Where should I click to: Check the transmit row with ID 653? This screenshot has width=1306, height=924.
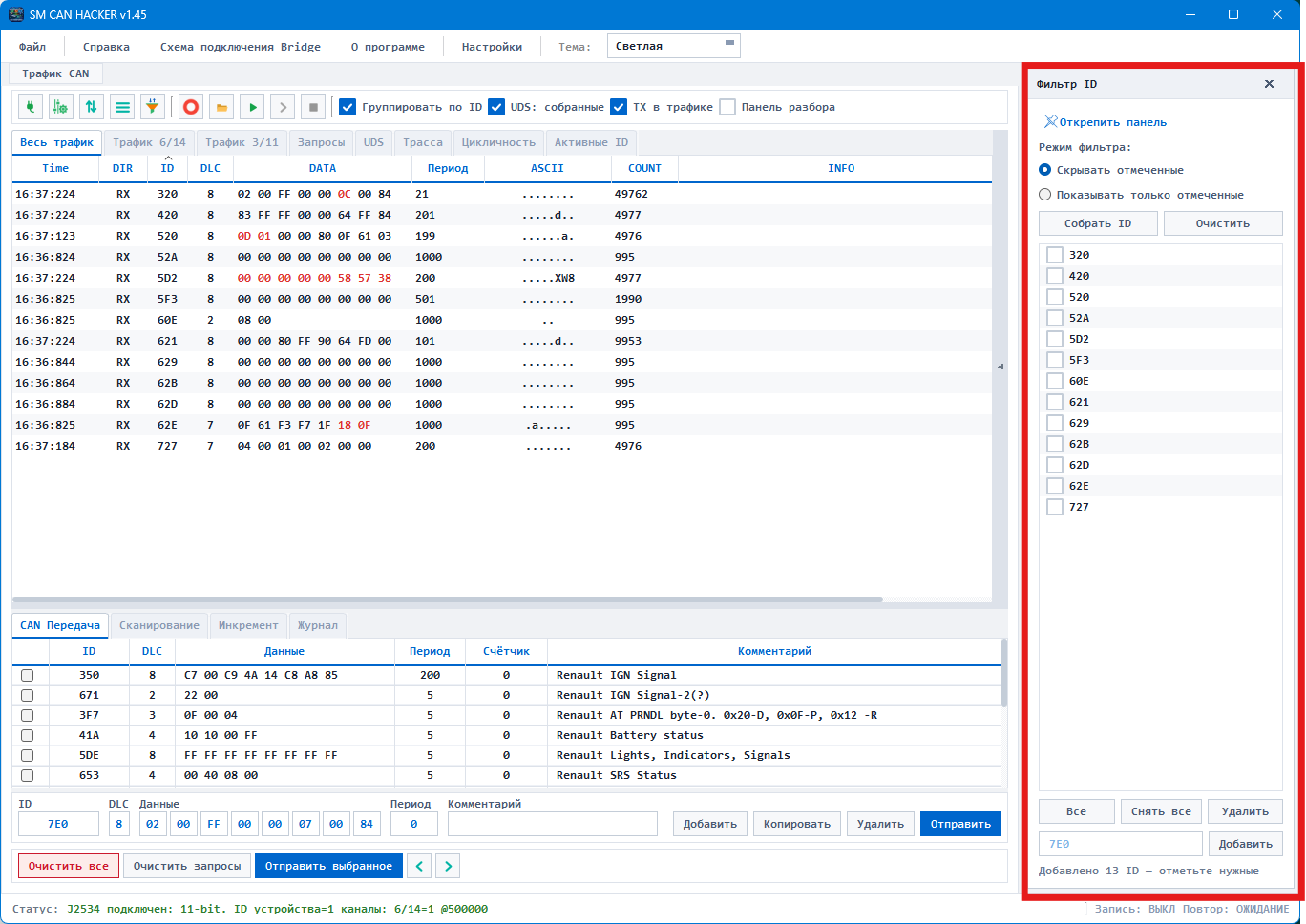point(27,775)
